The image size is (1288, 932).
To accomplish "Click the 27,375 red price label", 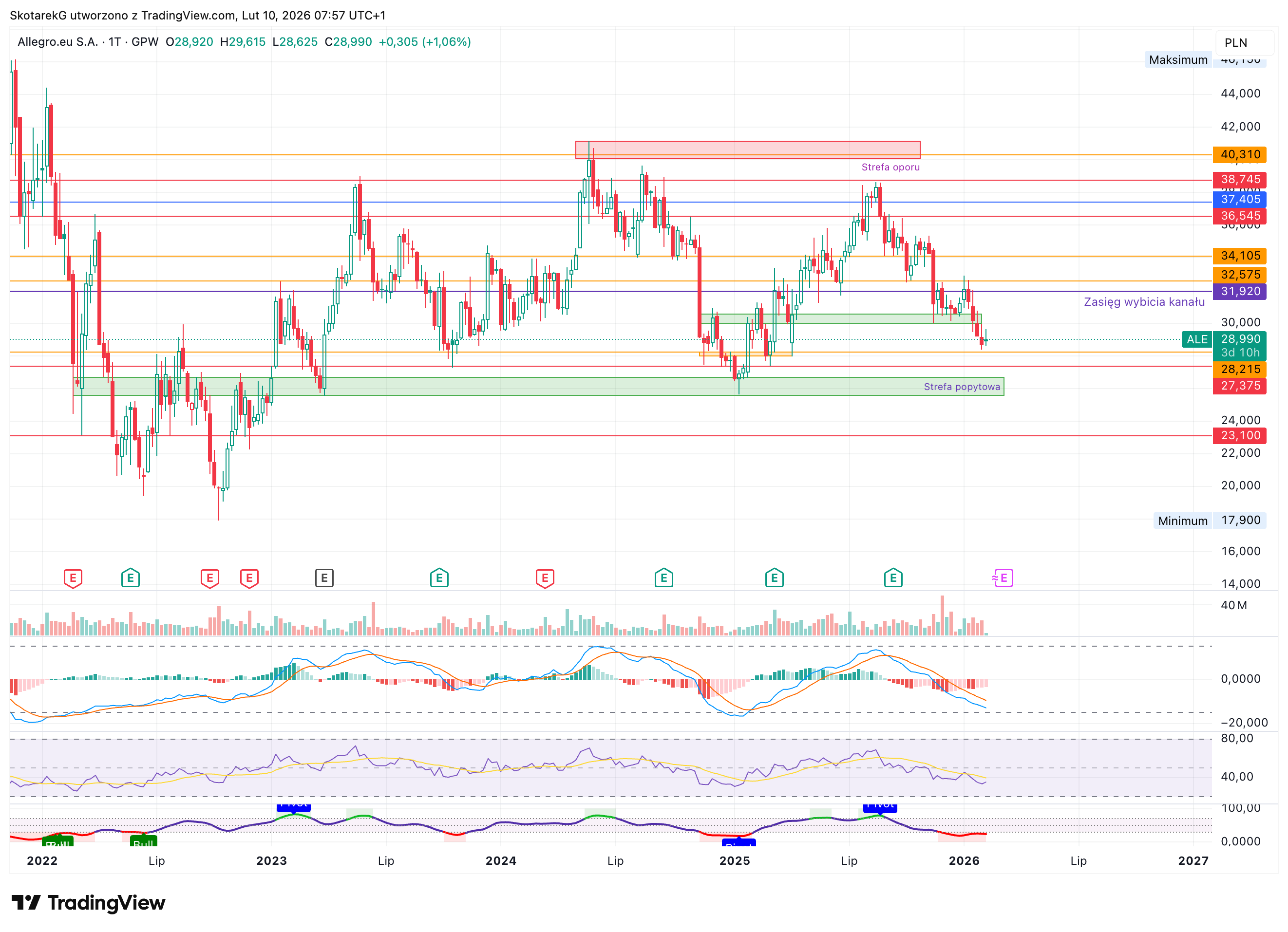I will [1240, 386].
